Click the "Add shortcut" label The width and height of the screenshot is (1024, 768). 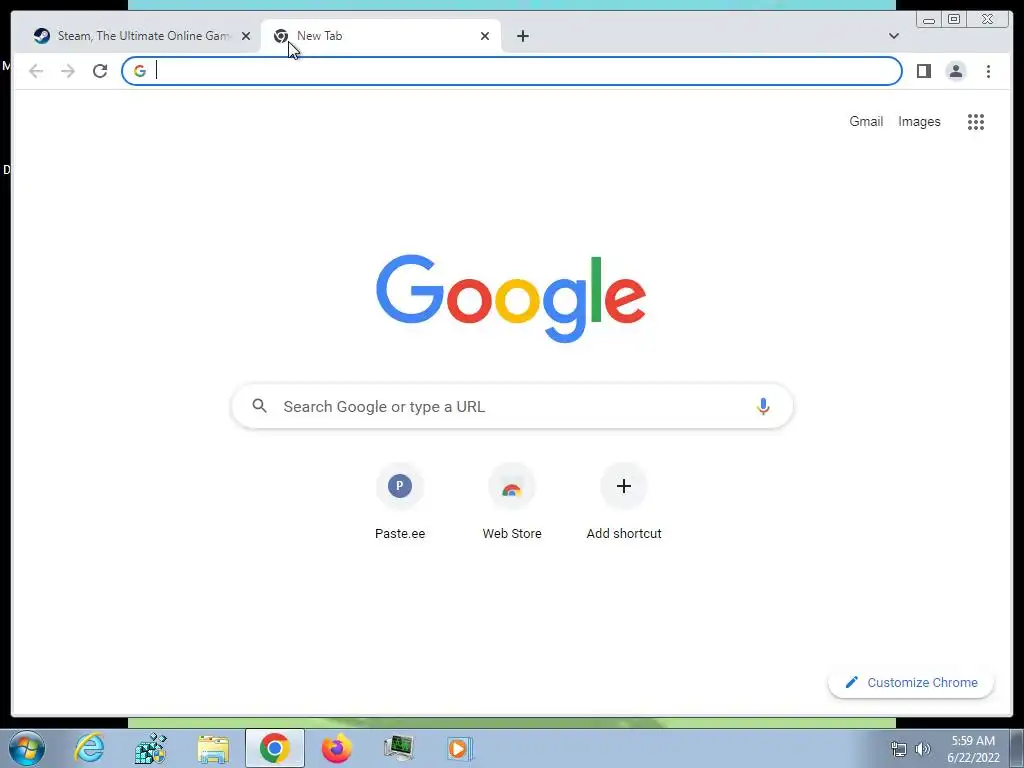point(624,534)
